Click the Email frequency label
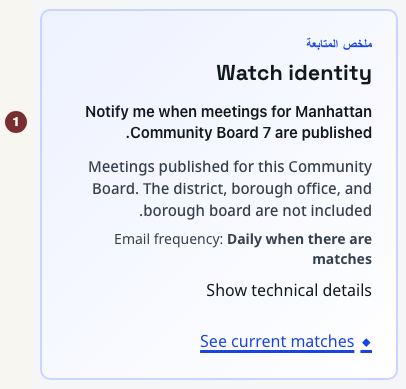 coord(168,239)
